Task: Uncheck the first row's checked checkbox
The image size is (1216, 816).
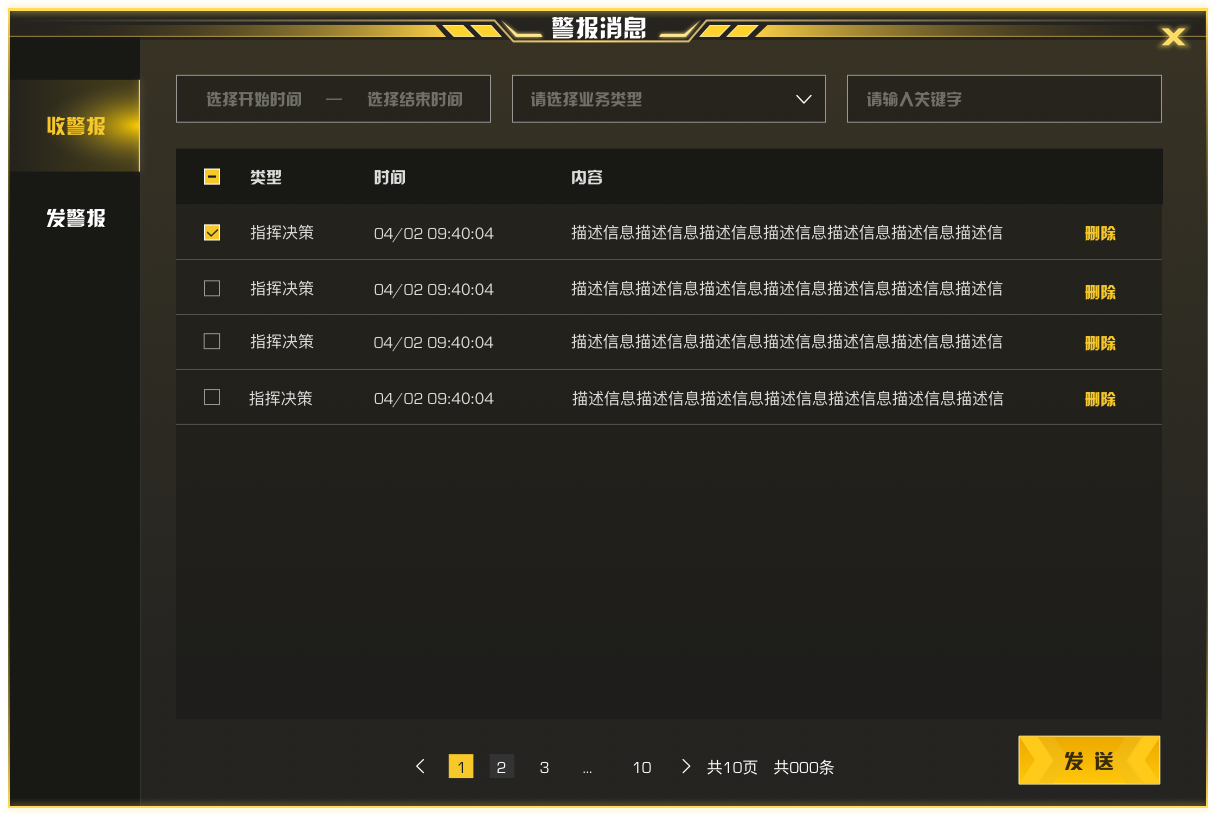Action: [x=212, y=232]
